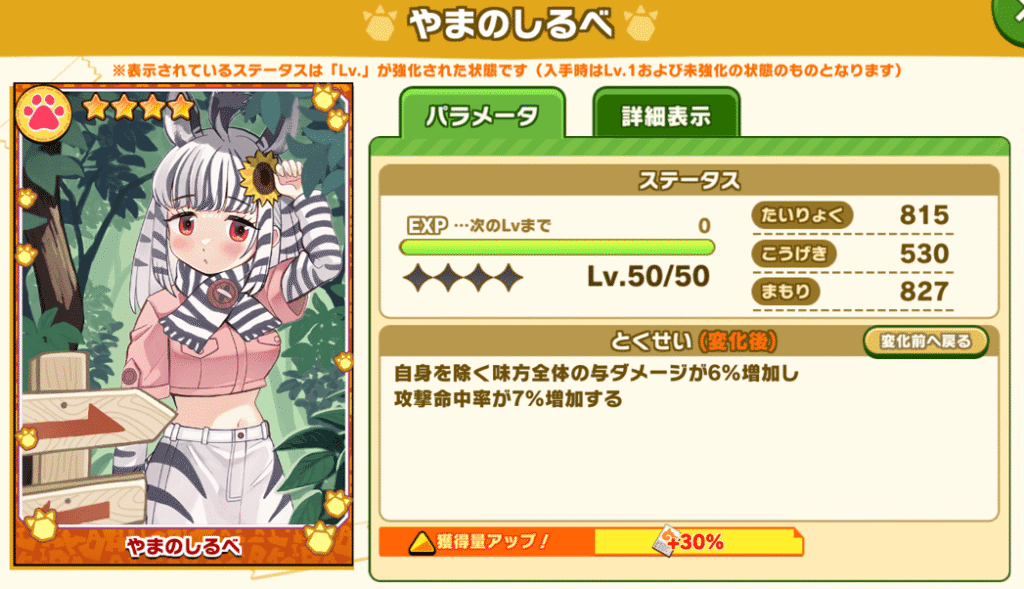
Task: Click the green close button at top right
Action: (1009, 18)
